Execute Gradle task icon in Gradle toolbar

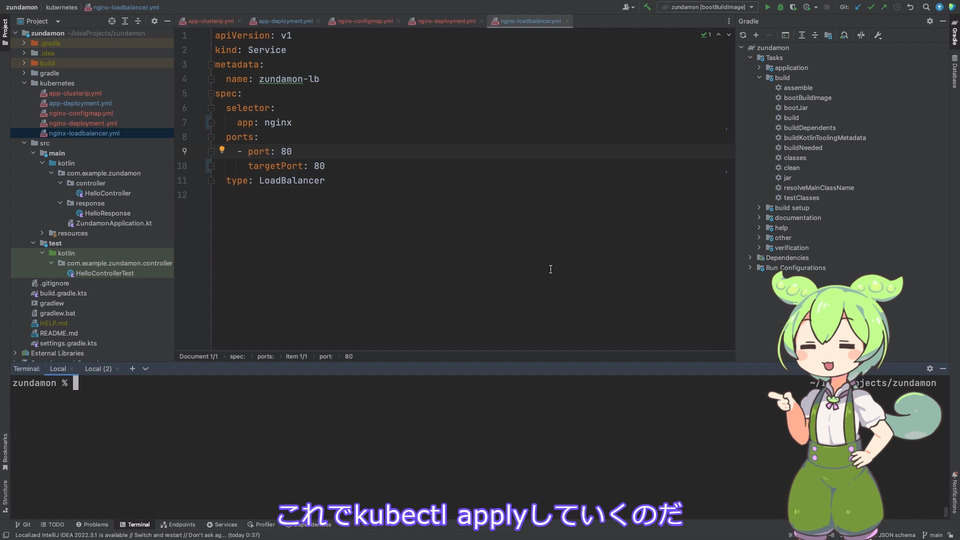786,36
